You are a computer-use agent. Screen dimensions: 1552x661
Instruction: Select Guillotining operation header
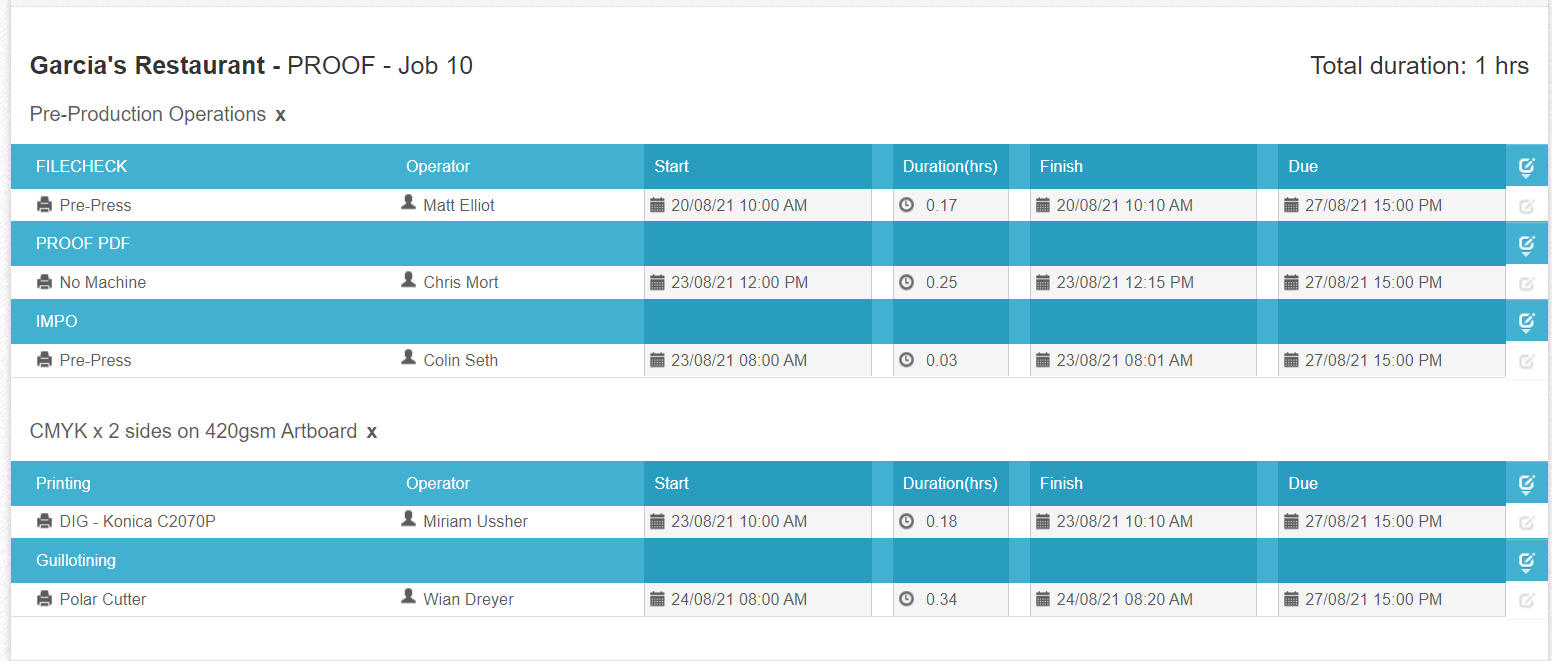76,560
